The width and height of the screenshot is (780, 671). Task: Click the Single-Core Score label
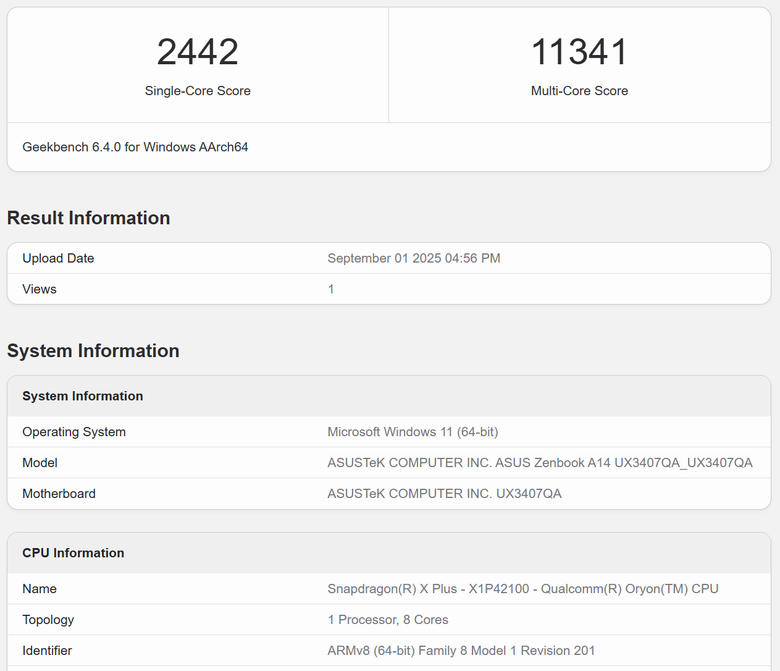[x=197, y=91]
